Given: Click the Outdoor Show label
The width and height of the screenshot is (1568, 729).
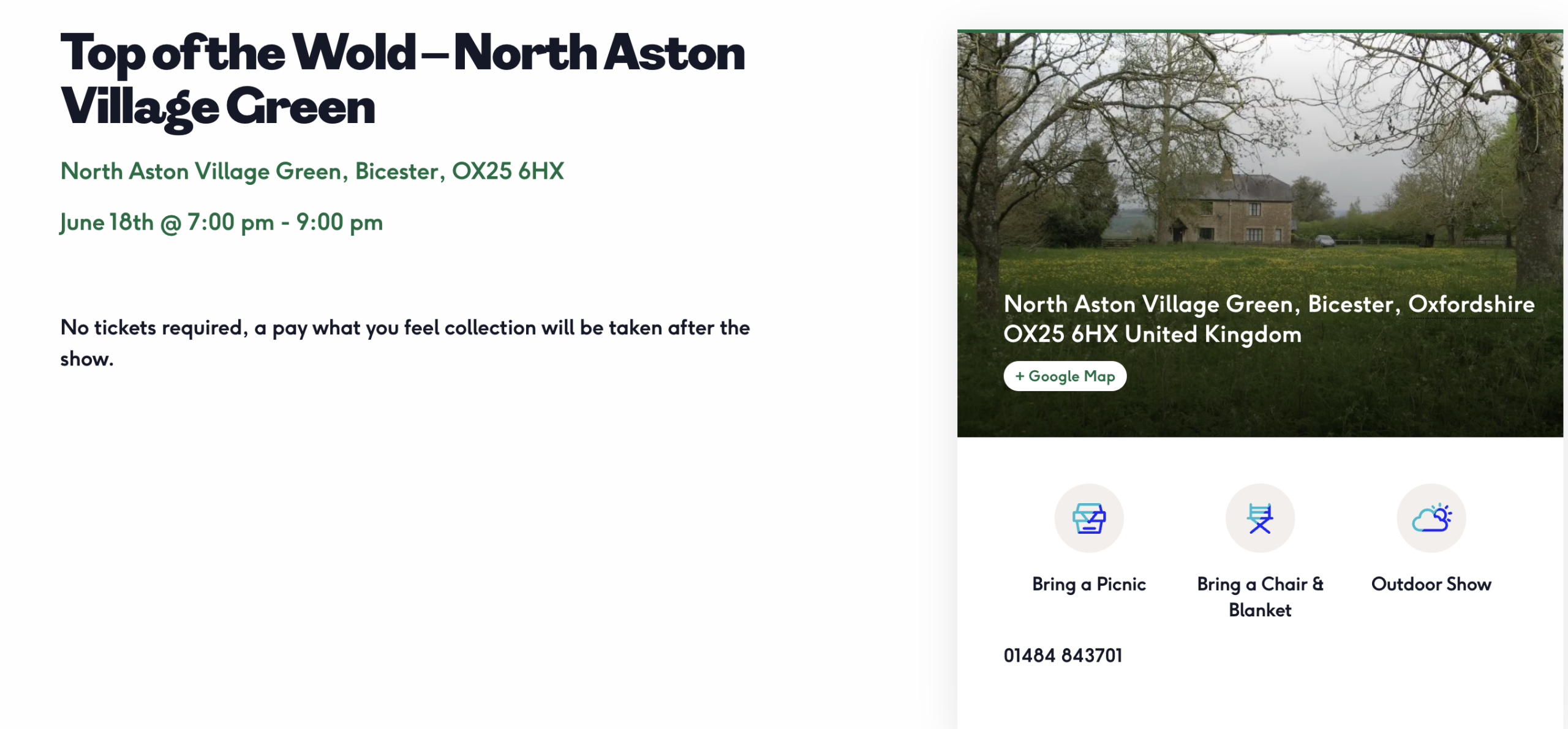Looking at the screenshot, I should [x=1431, y=584].
